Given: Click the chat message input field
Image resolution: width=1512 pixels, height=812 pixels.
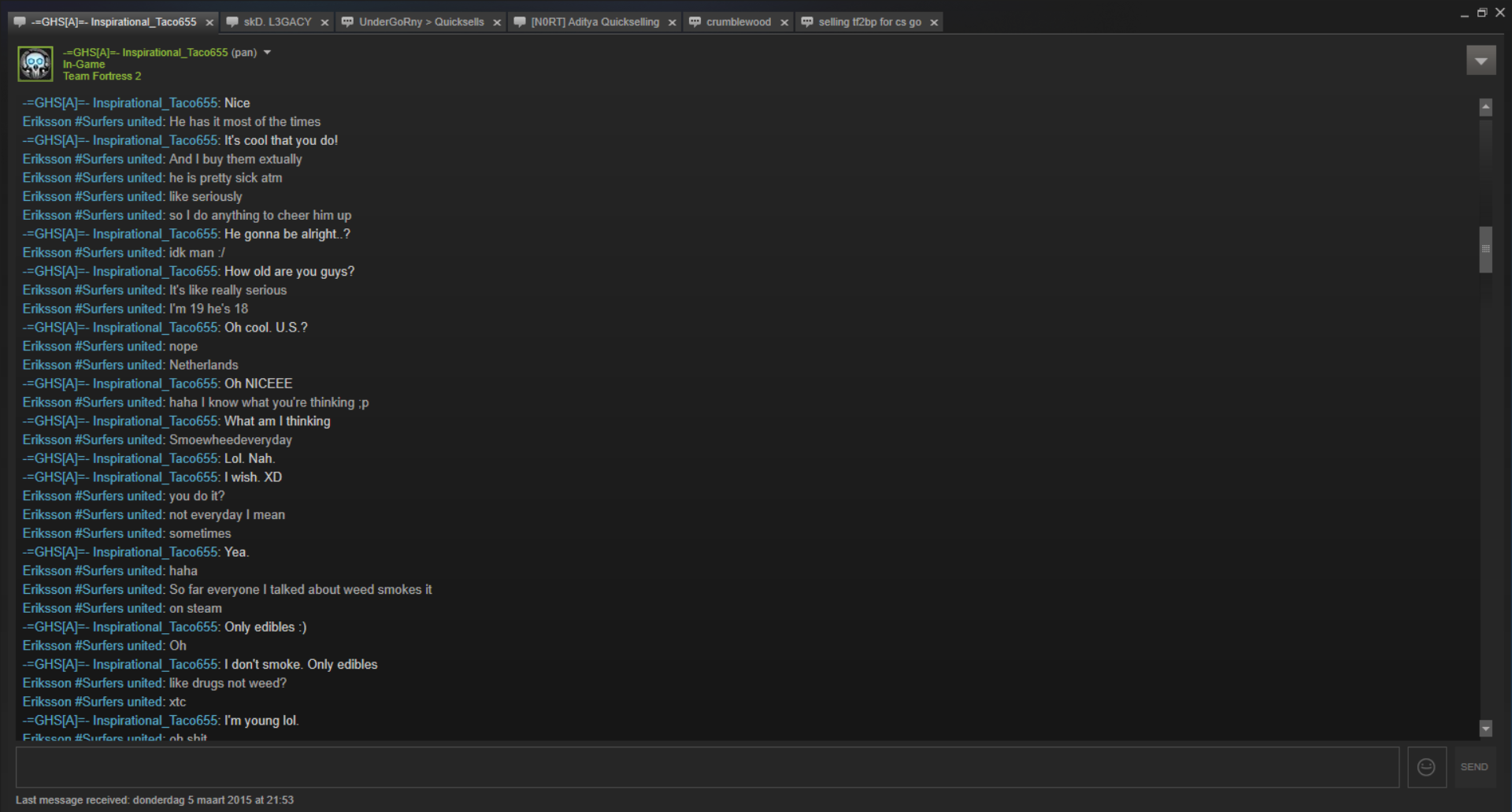Looking at the screenshot, I should 706,767.
